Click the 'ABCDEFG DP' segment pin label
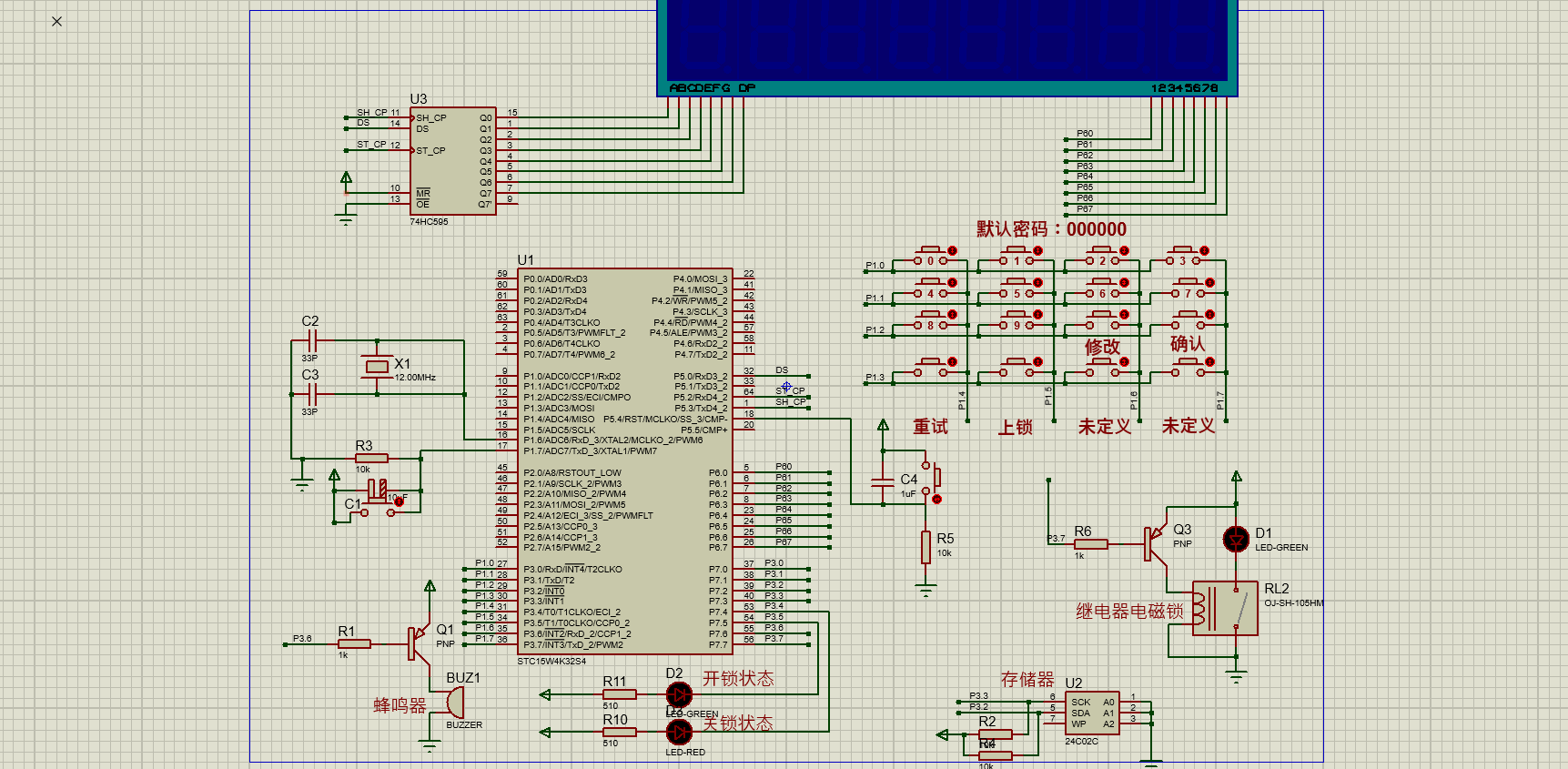The image size is (1568, 769). [713, 88]
